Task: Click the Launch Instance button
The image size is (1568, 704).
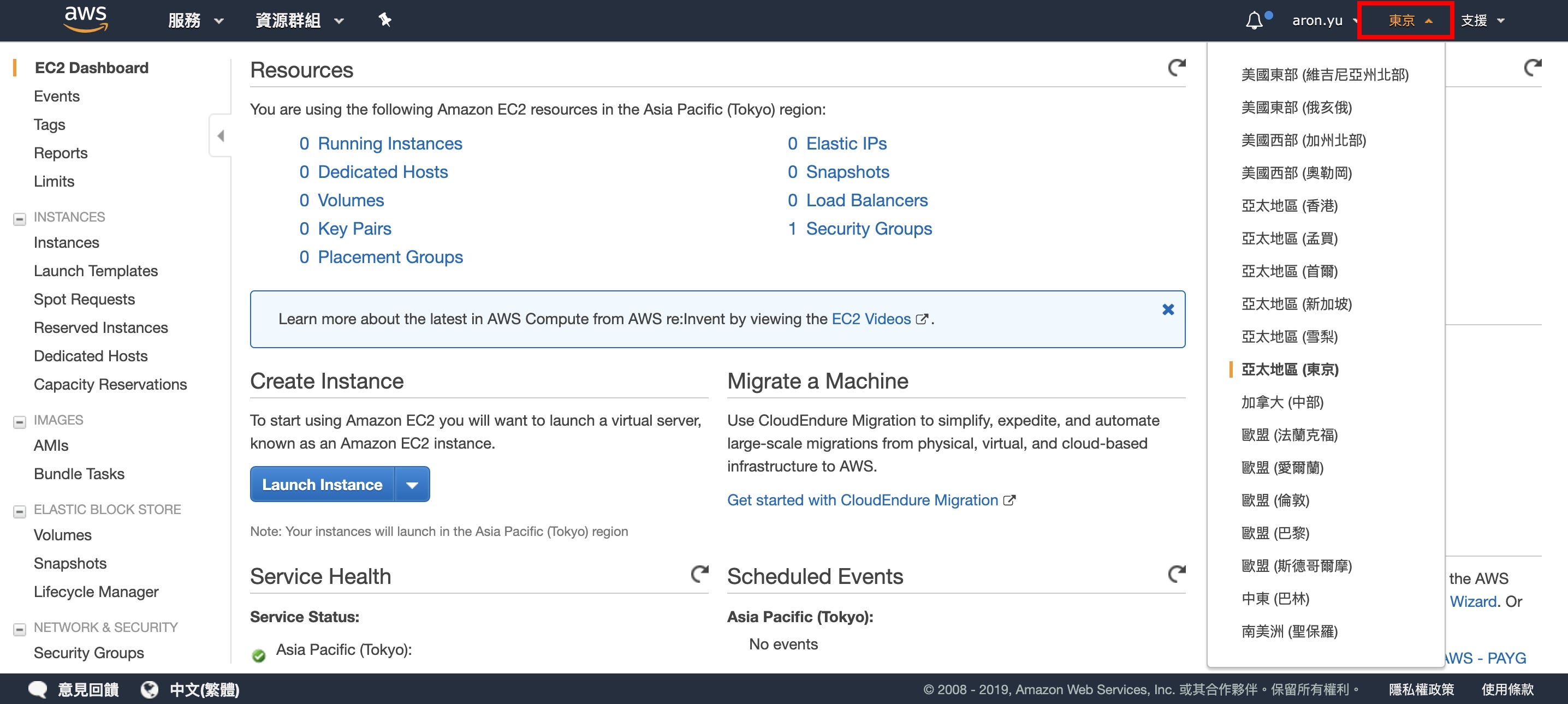Action: [323, 485]
